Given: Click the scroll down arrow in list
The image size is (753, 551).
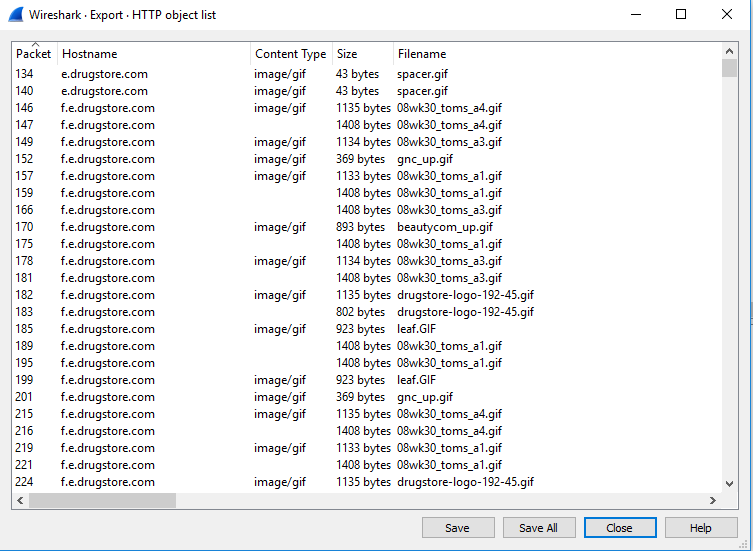Looking at the screenshot, I should point(729,483).
